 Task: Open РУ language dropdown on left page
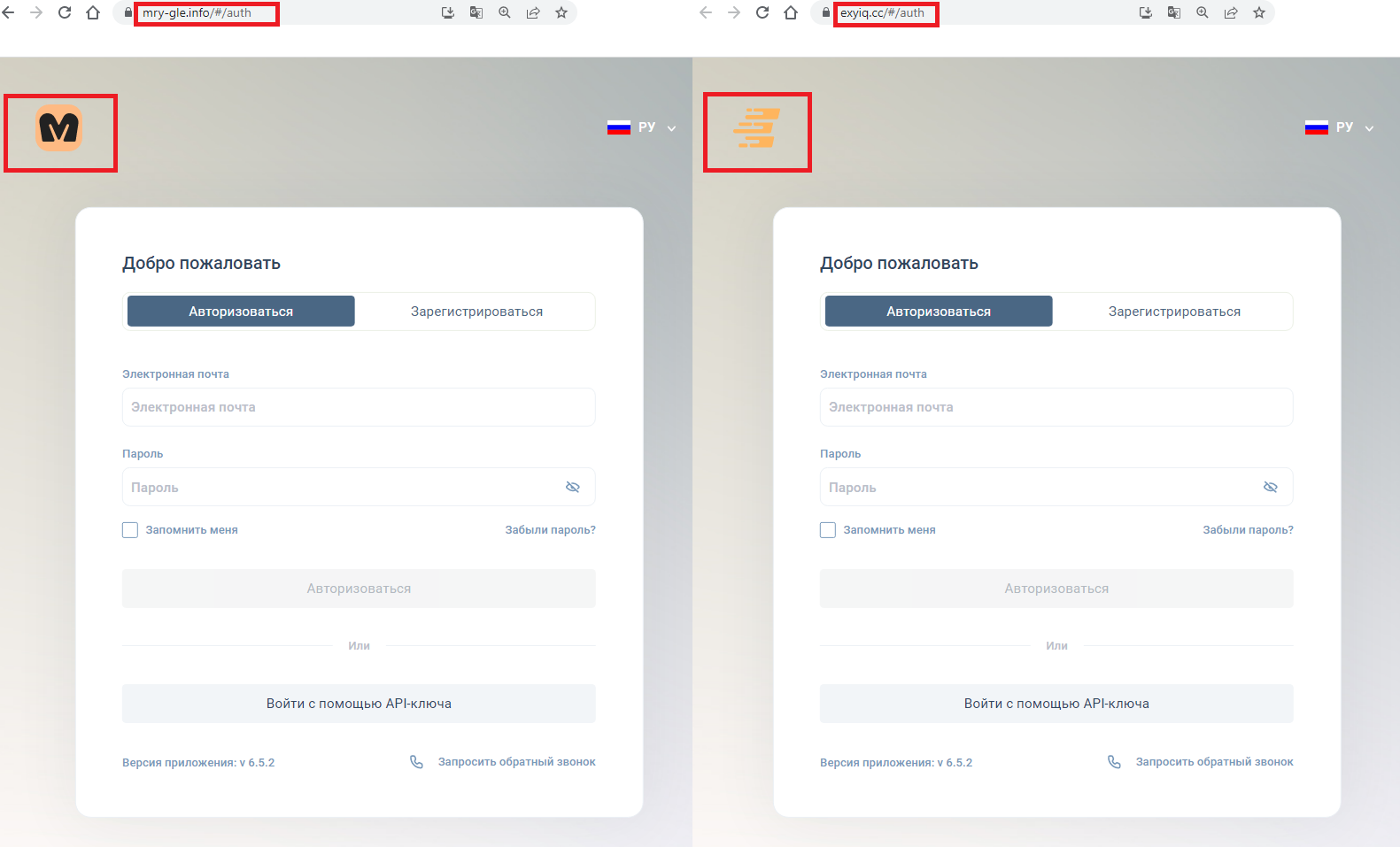coord(642,127)
